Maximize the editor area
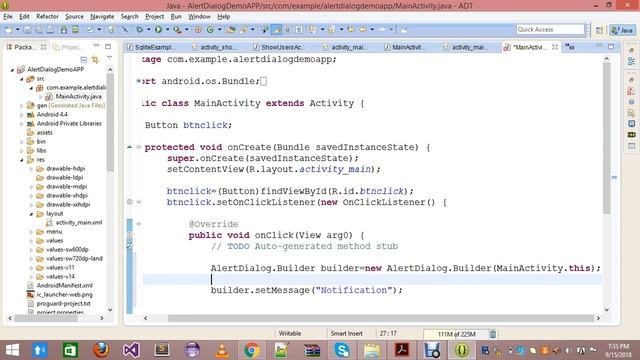The width and height of the screenshot is (640, 360). tap(611, 47)
